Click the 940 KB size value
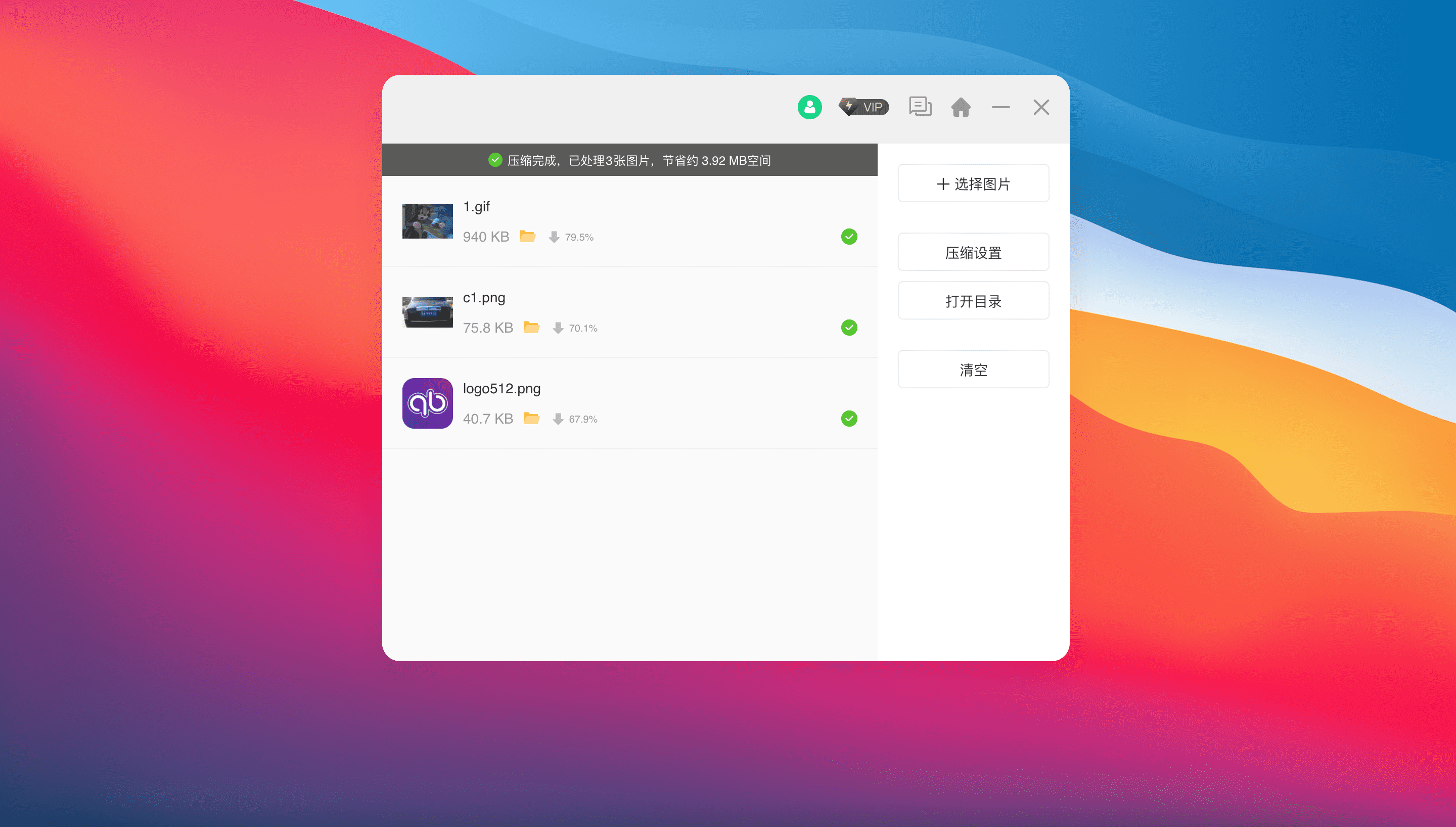The image size is (1456, 827). coord(486,237)
